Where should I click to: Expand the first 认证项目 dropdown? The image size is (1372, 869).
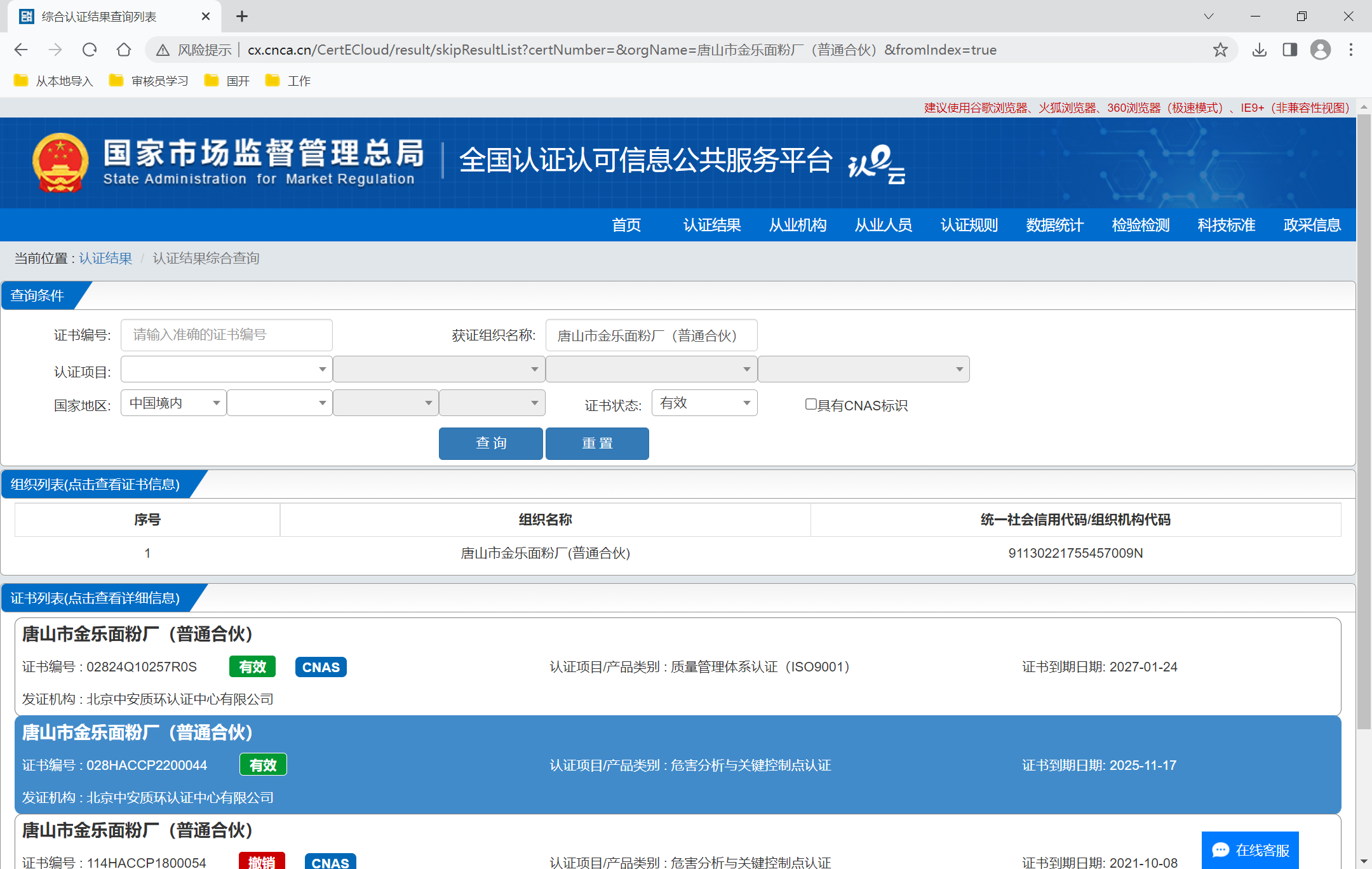point(226,369)
